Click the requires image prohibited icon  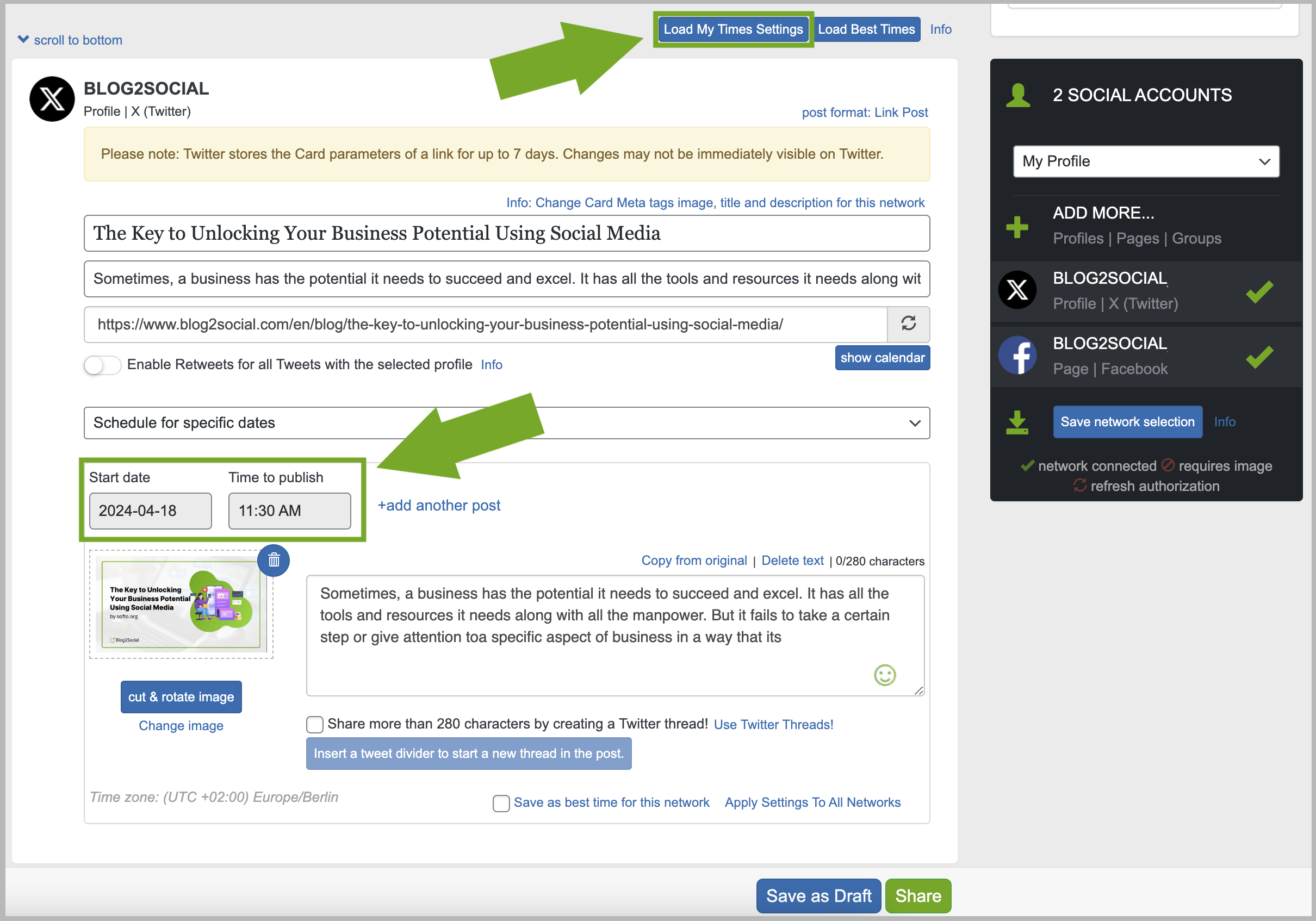[x=1168, y=465]
